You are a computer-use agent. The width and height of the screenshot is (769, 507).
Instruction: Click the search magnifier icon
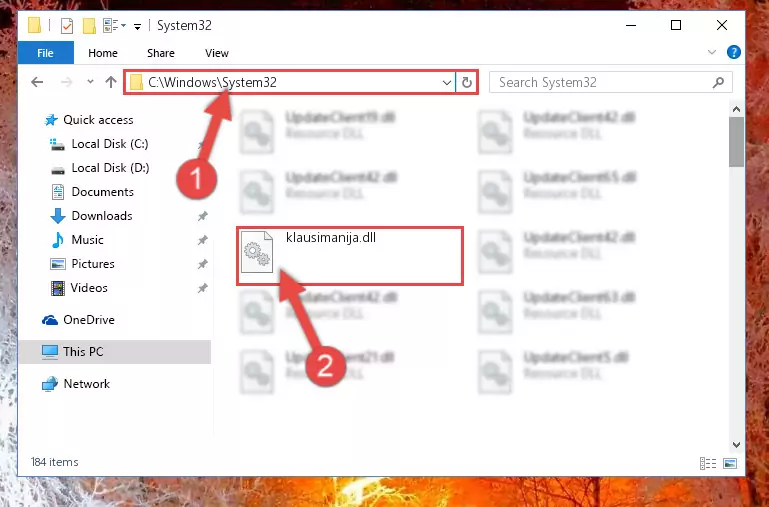(x=718, y=82)
